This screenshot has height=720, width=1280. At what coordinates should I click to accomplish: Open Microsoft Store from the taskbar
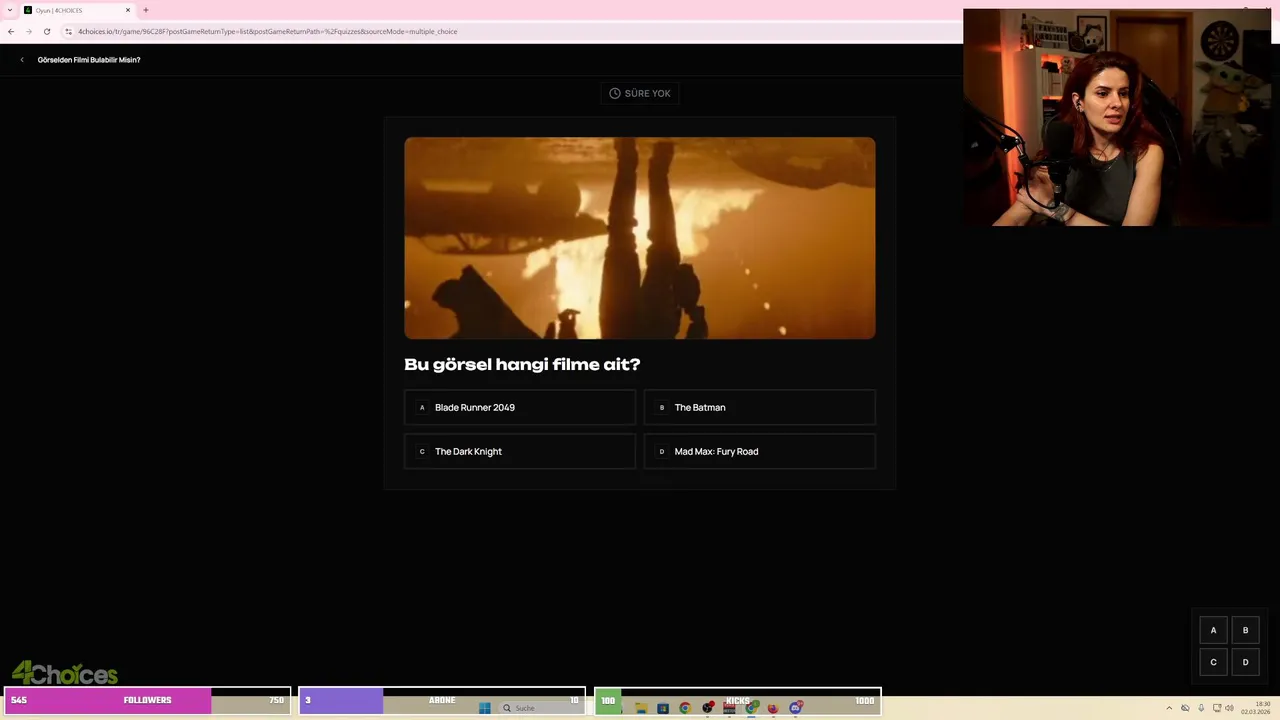pos(663,708)
